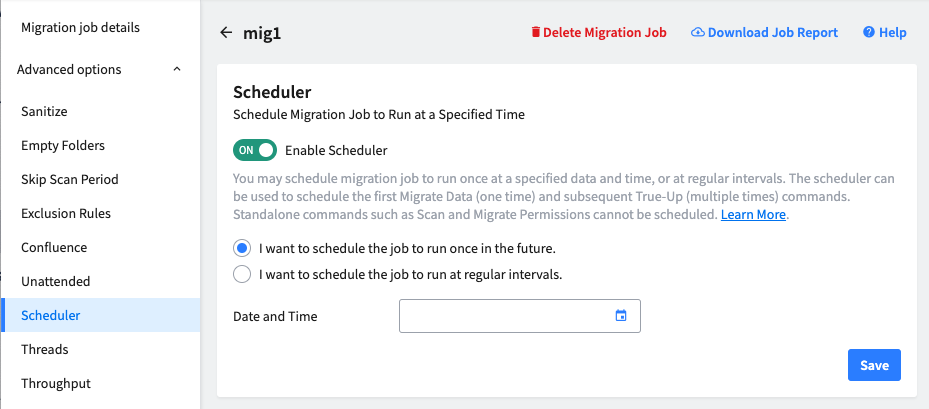The width and height of the screenshot is (929, 409).
Task: Open the Sanitize settings
Action: point(44,111)
